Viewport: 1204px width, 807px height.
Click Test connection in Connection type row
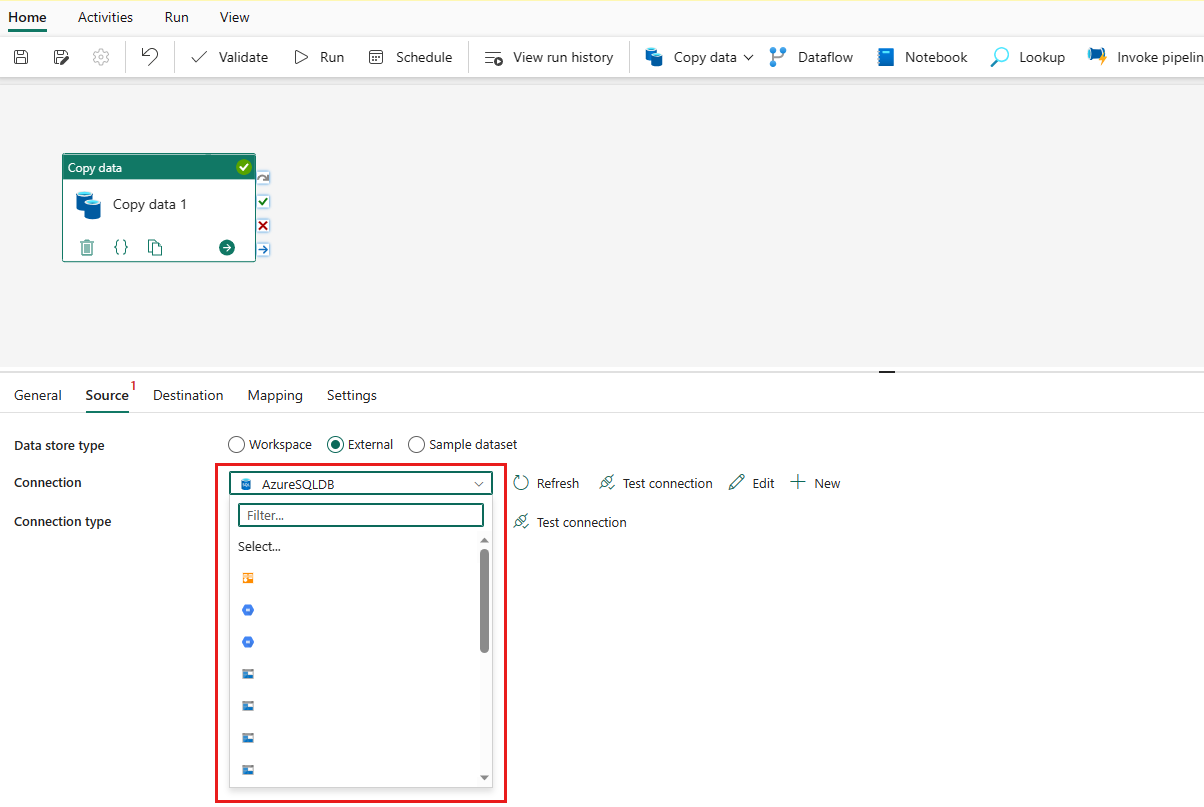point(570,522)
